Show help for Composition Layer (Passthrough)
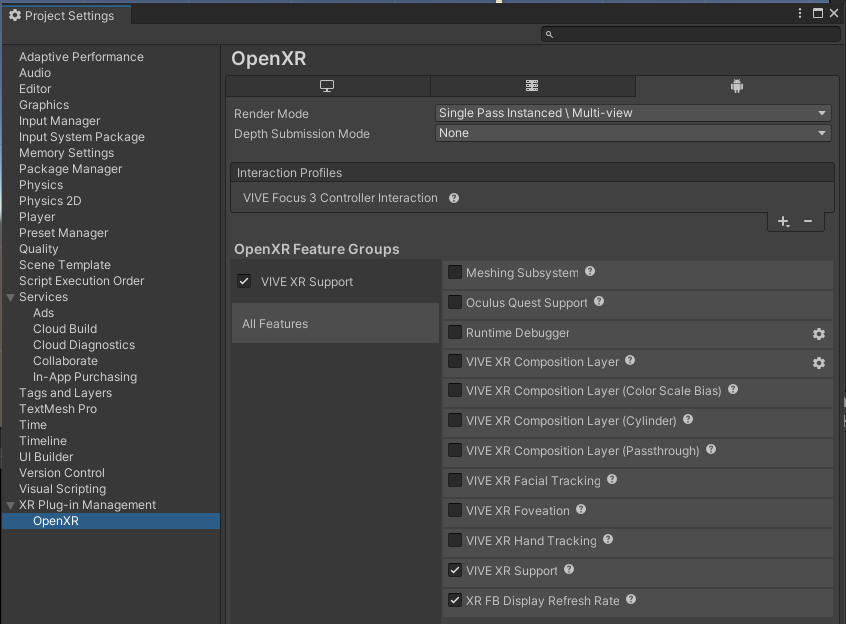Image resolution: width=846 pixels, height=624 pixels. tap(711, 449)
